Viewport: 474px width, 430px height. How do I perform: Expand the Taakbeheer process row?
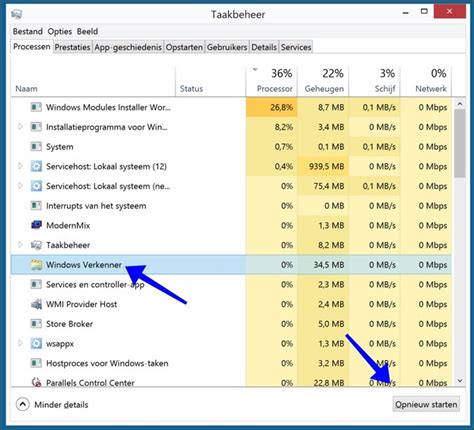tap(20, 245)
